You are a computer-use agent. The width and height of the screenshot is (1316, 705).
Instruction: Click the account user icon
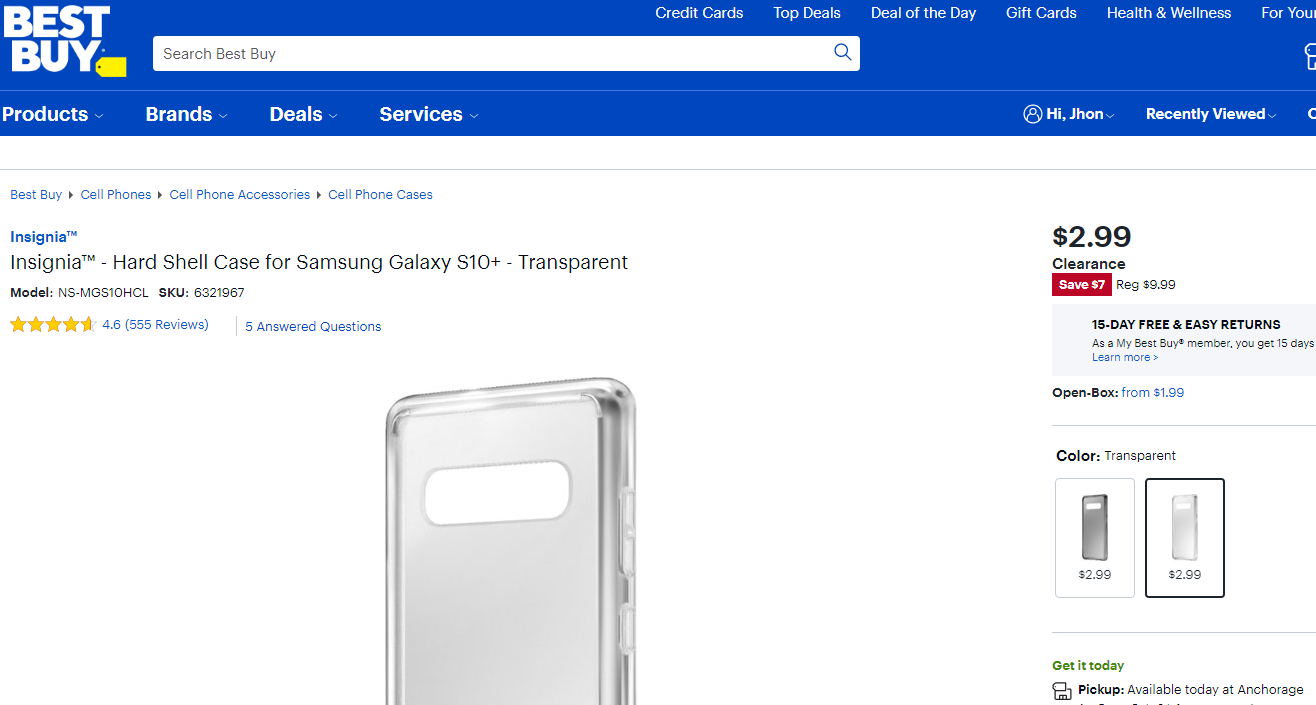click(1032, 114)
